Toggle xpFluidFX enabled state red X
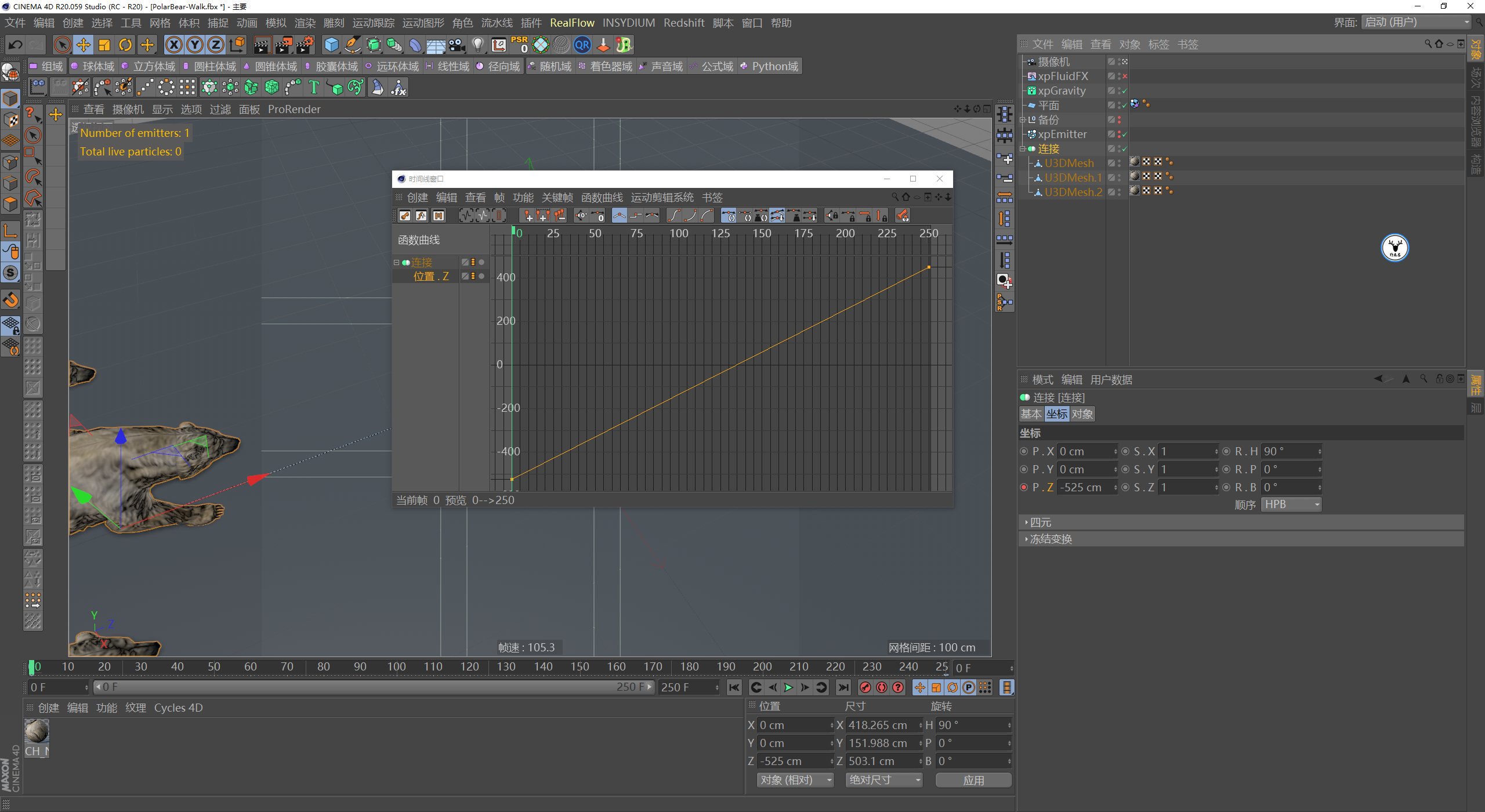Viewport: 1485px width, 812px height. (x=1125, y=77)
